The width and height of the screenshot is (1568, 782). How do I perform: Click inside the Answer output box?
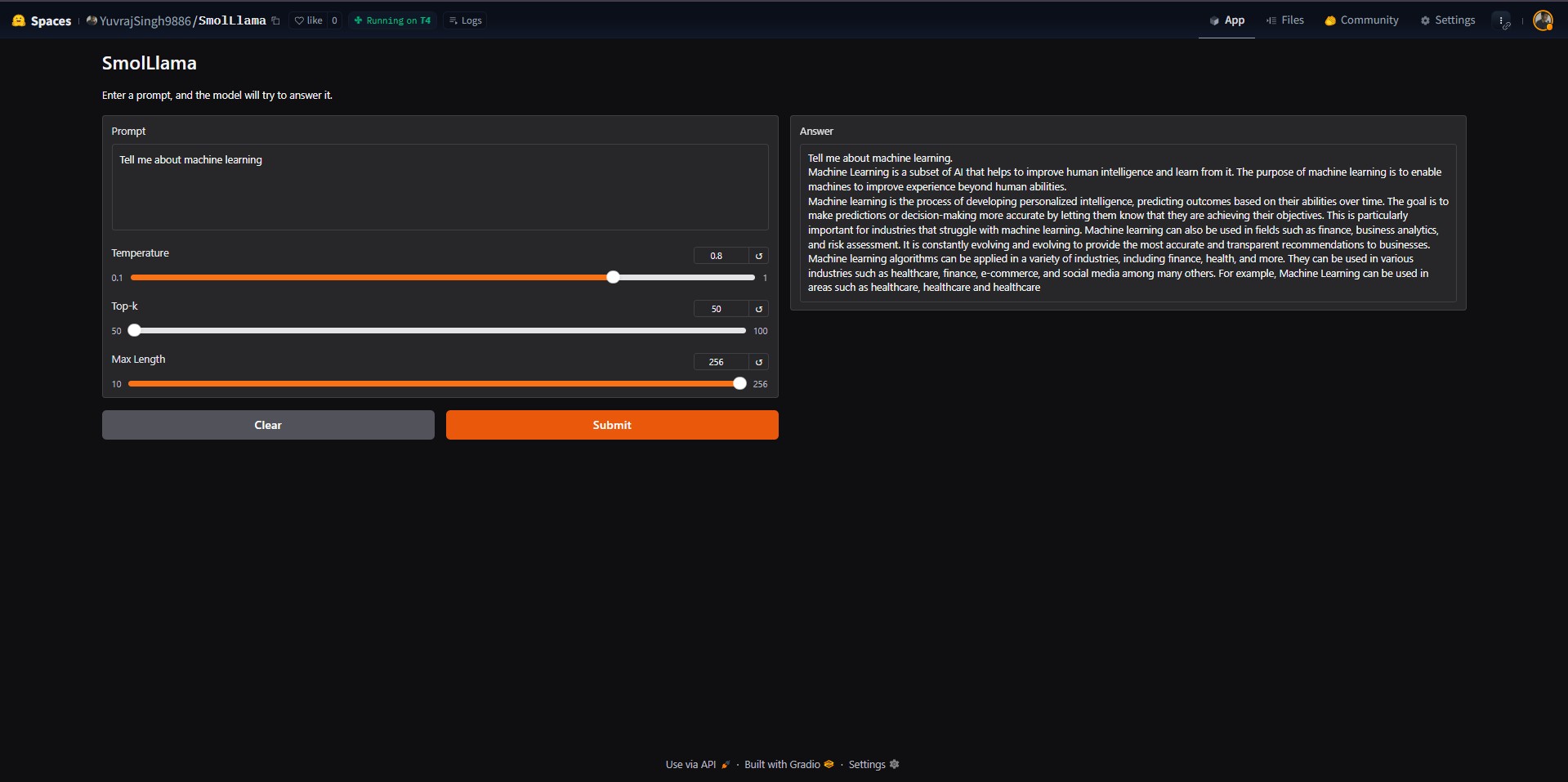coord(1128,223)
